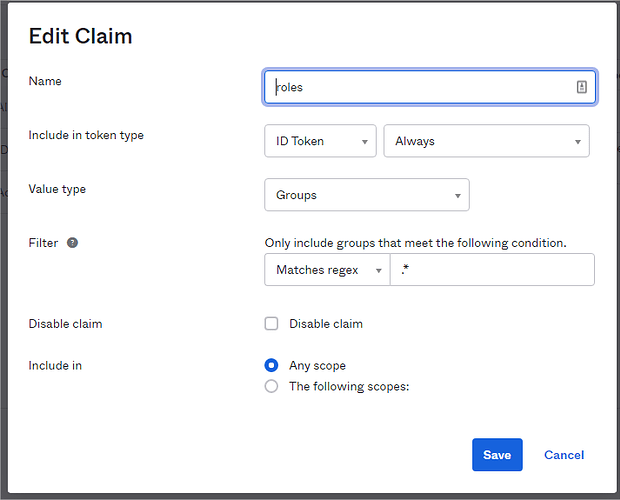Focus the Name input containing "roles"

tap(420, 87)
